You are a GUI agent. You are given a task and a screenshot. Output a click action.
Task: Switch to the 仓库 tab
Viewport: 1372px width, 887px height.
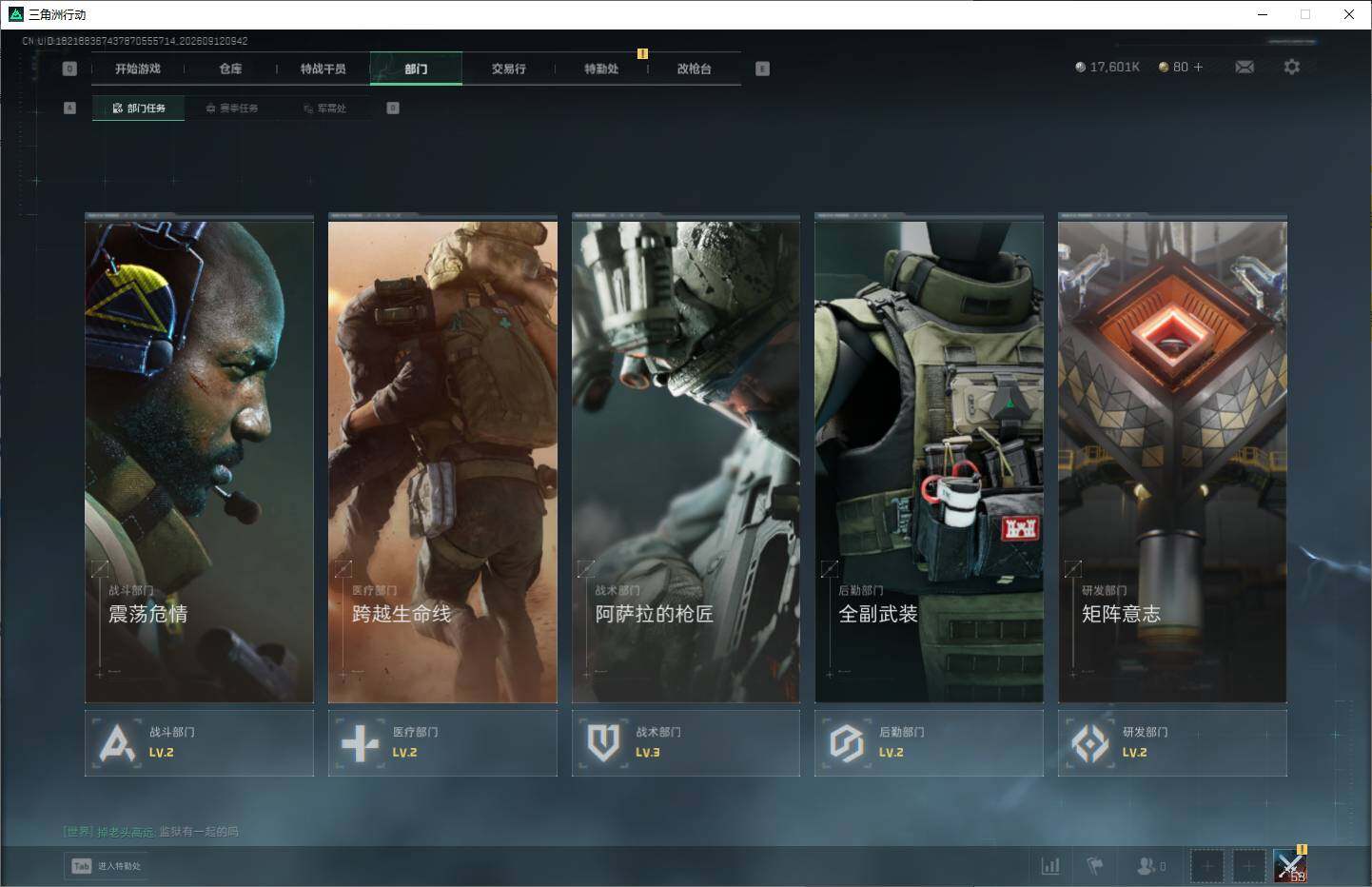(230, 69)
